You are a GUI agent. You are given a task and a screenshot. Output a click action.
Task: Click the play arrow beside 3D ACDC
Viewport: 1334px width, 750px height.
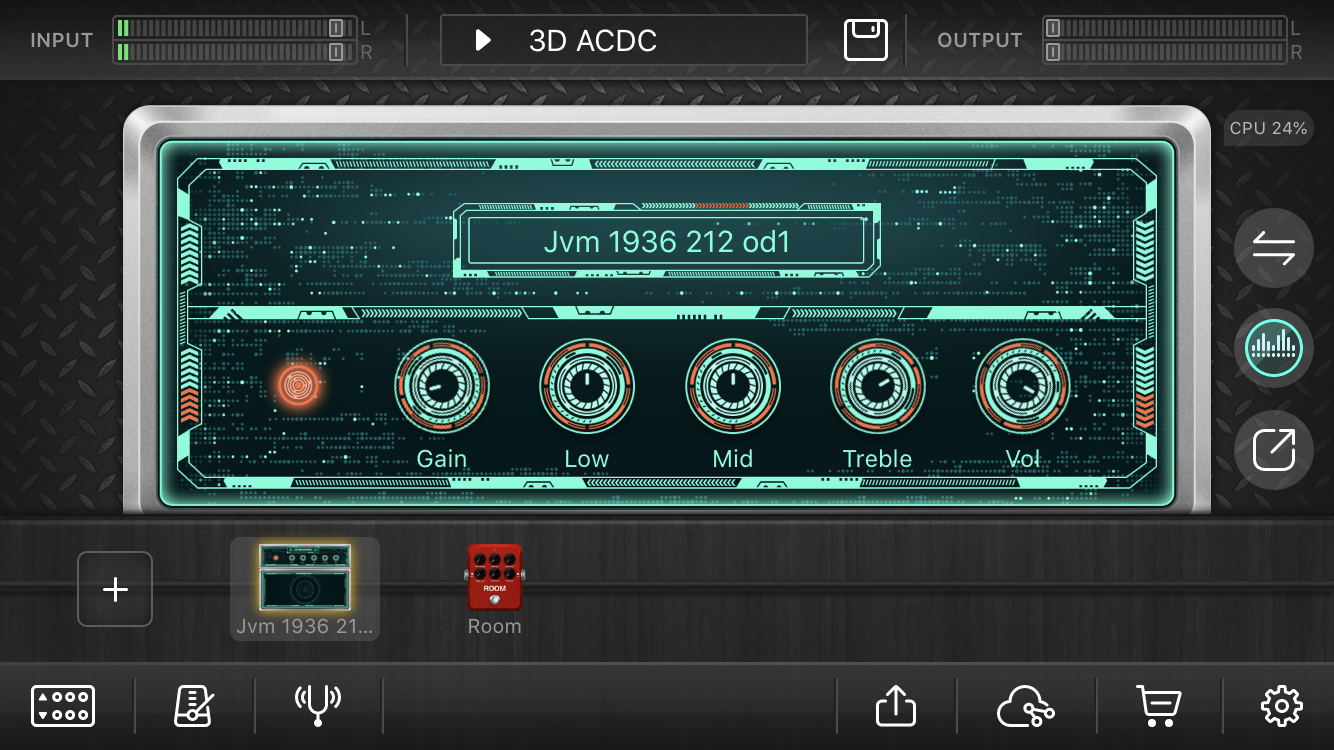(483, 40)
